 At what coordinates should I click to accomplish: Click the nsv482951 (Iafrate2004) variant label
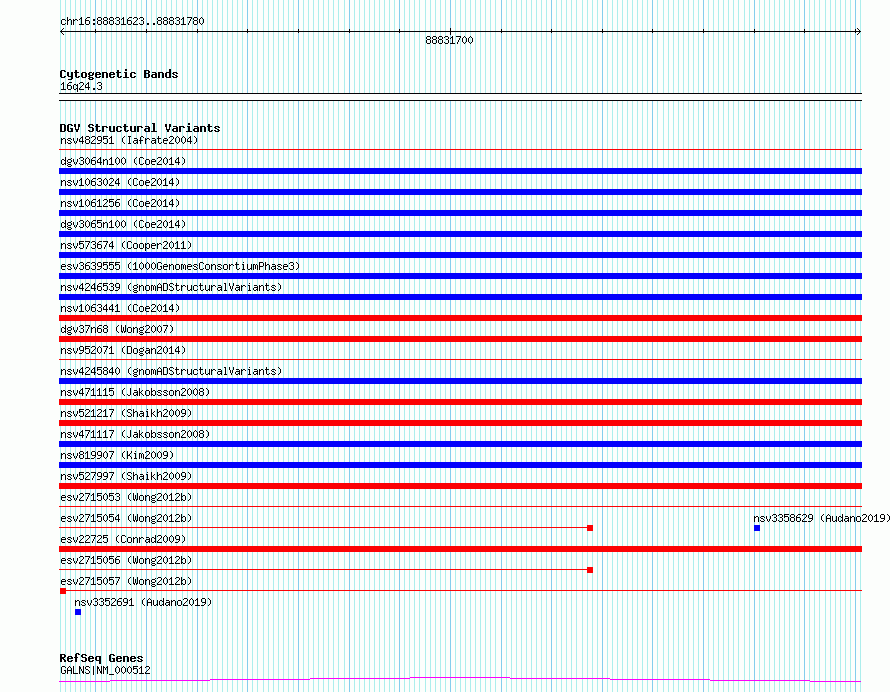[x=129, y=140]
